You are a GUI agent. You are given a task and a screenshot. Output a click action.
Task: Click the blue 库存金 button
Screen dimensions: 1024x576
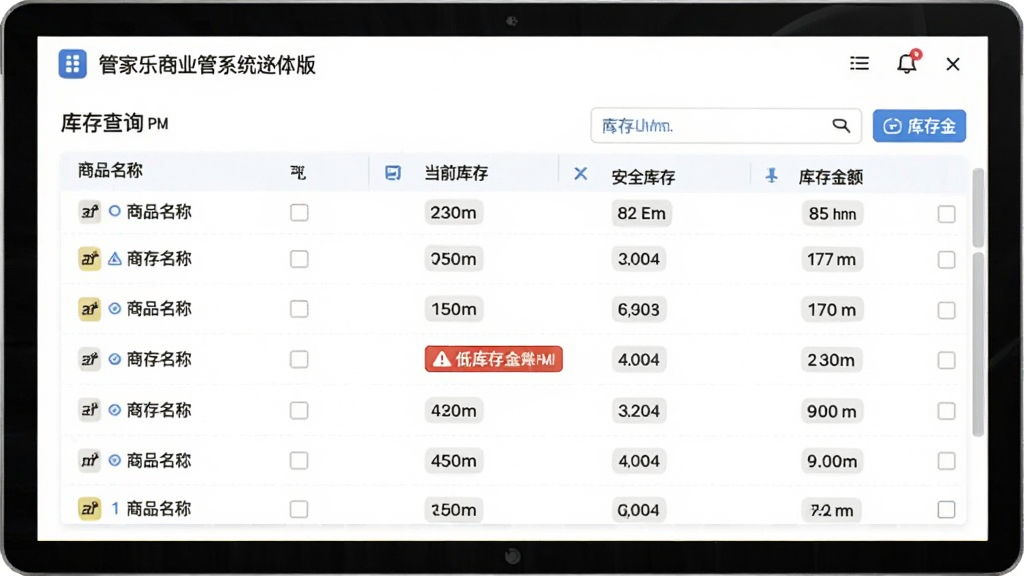(920, 126)
